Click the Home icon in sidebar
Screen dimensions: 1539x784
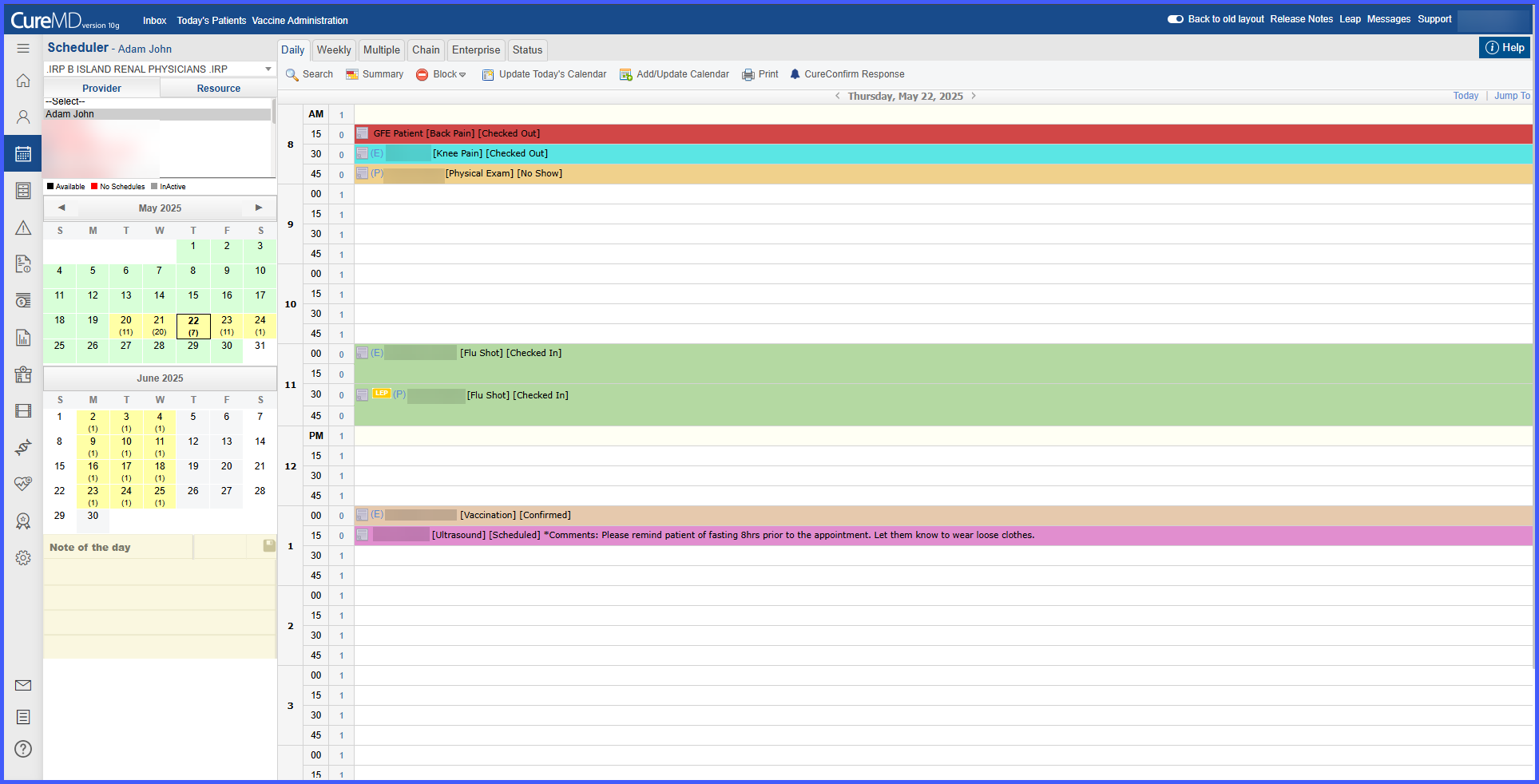pyautogui.click(x=23, y=81)
